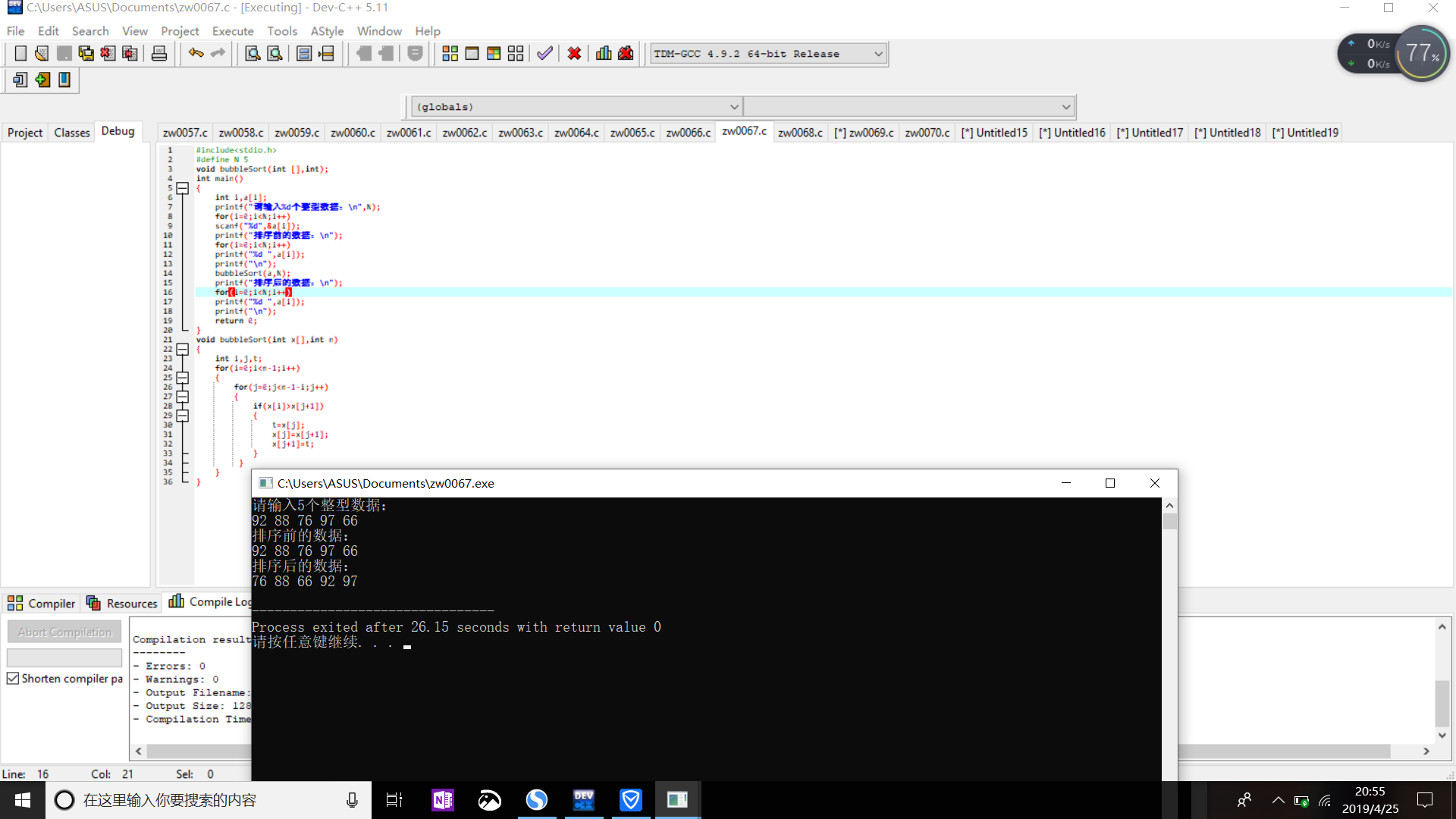1456x819 pixels.
Task: Click the Print toolbar icon
Action: point(159,54)
